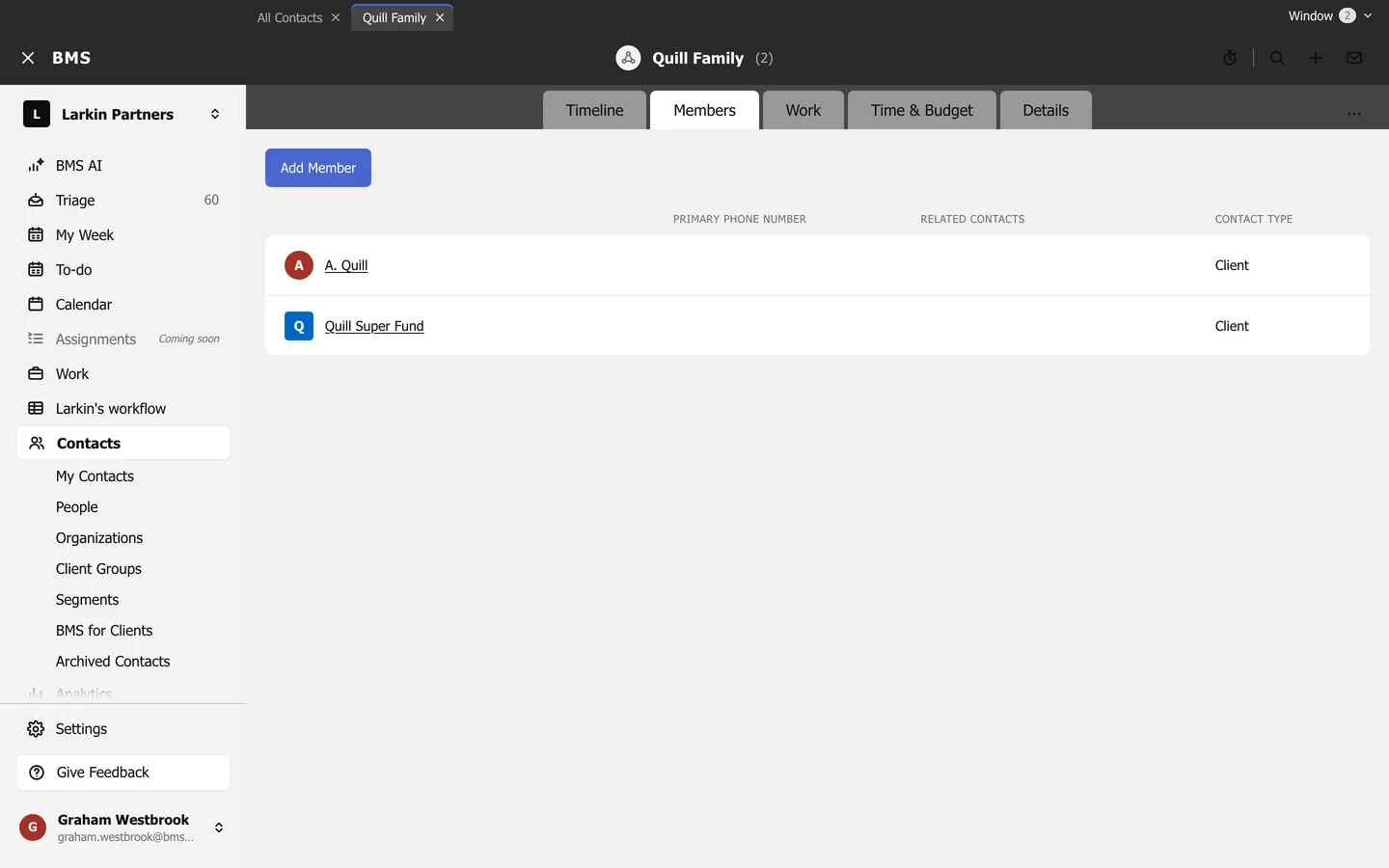1389x868 pixels.
Task: Open A. Quill contact link
Action: pyautogui.click(x=346, y=265)
